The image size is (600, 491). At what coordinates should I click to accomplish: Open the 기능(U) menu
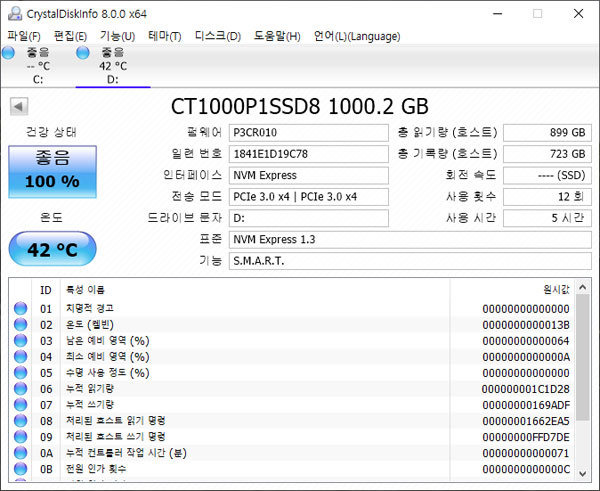coord(117,36)
